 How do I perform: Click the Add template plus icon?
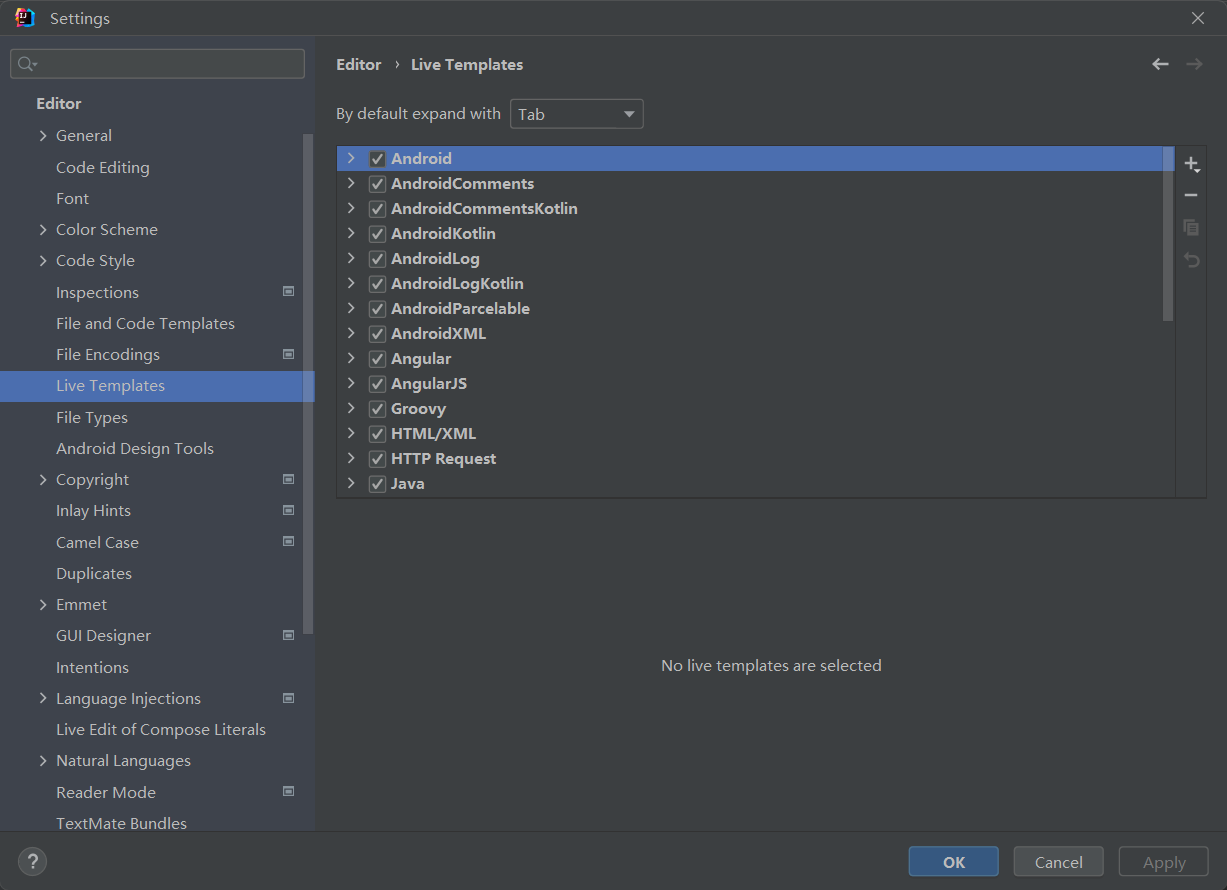tap(1190, 164)
